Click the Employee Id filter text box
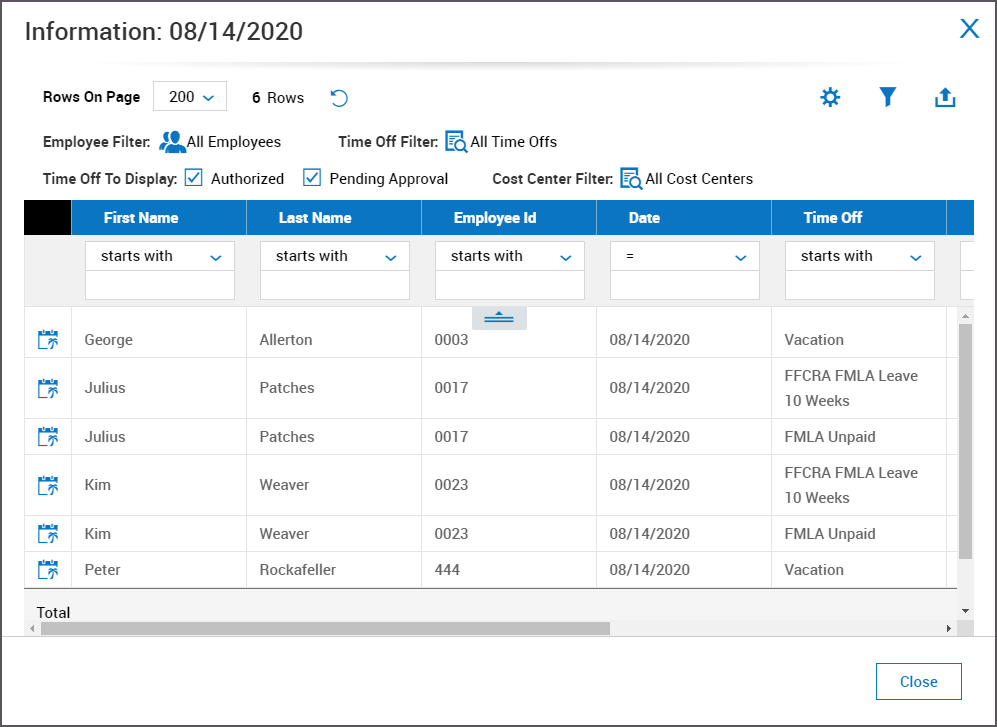 (x=509, y=286)
